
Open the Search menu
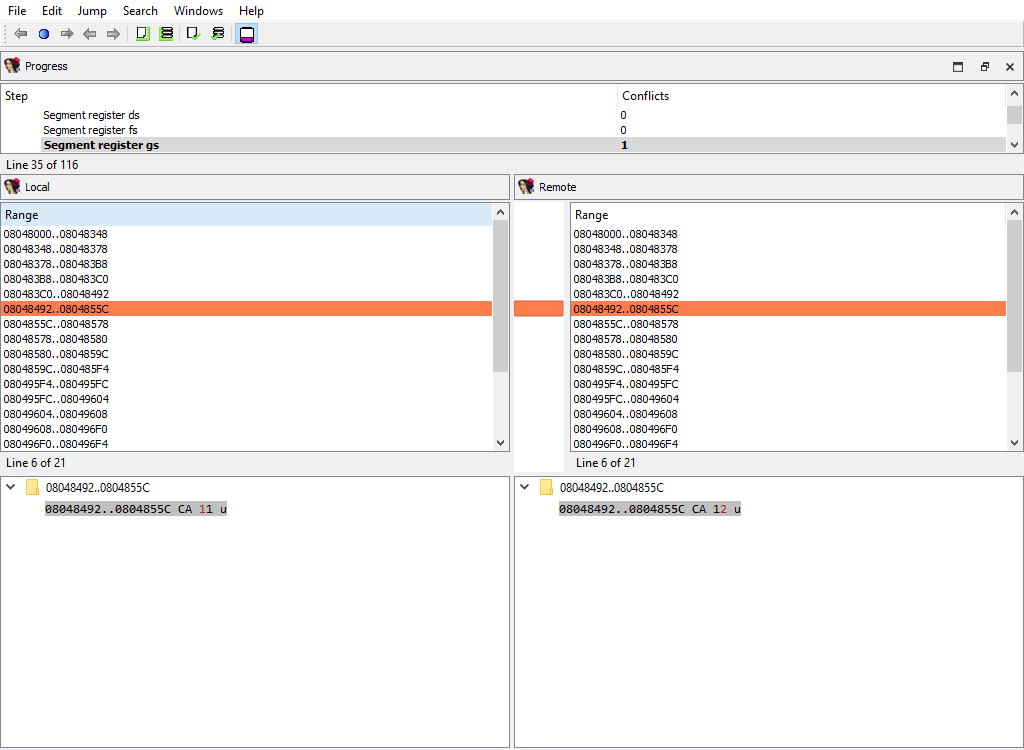tap(140, 11)
